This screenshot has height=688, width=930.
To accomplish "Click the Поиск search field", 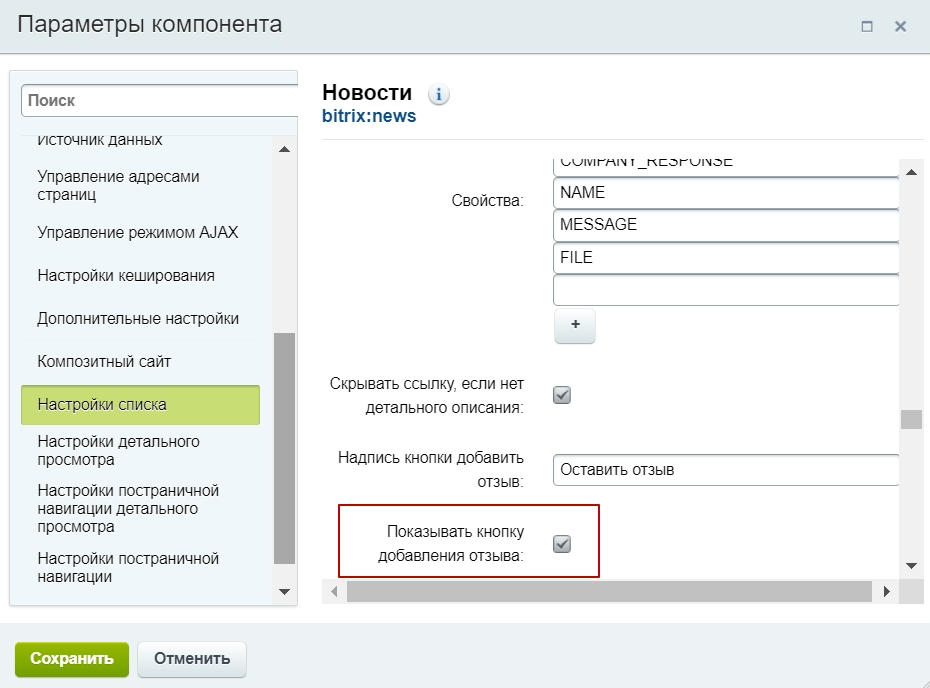I will (x=160, y=100).
